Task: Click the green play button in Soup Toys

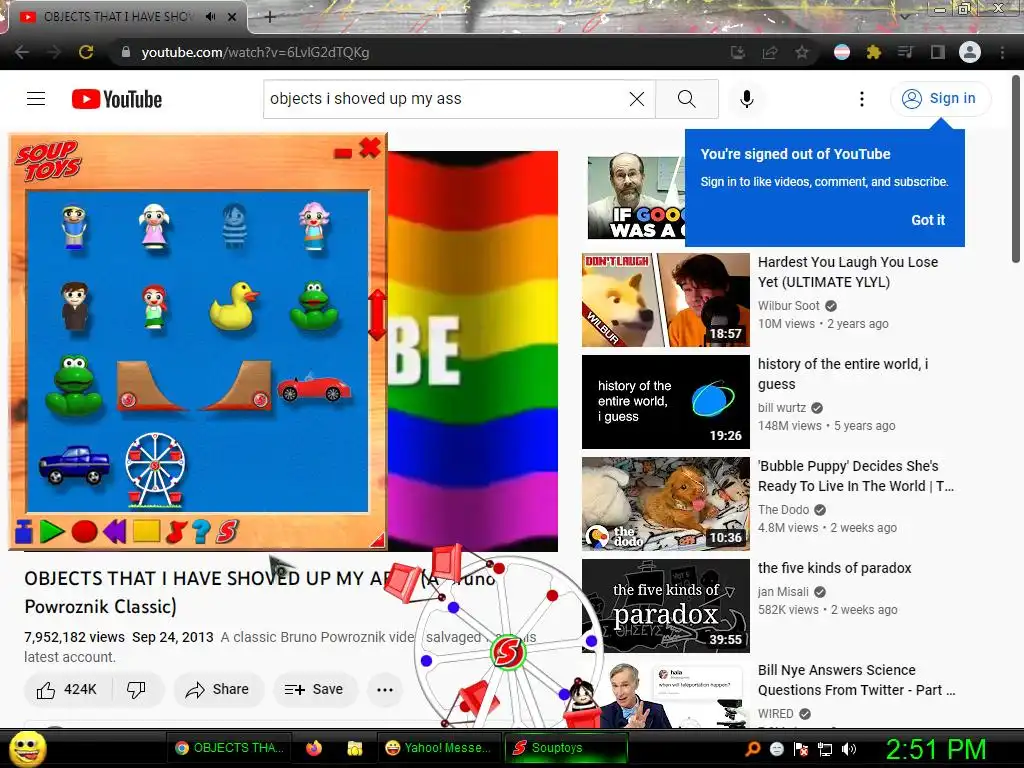Action: click(x=52, y=532)
